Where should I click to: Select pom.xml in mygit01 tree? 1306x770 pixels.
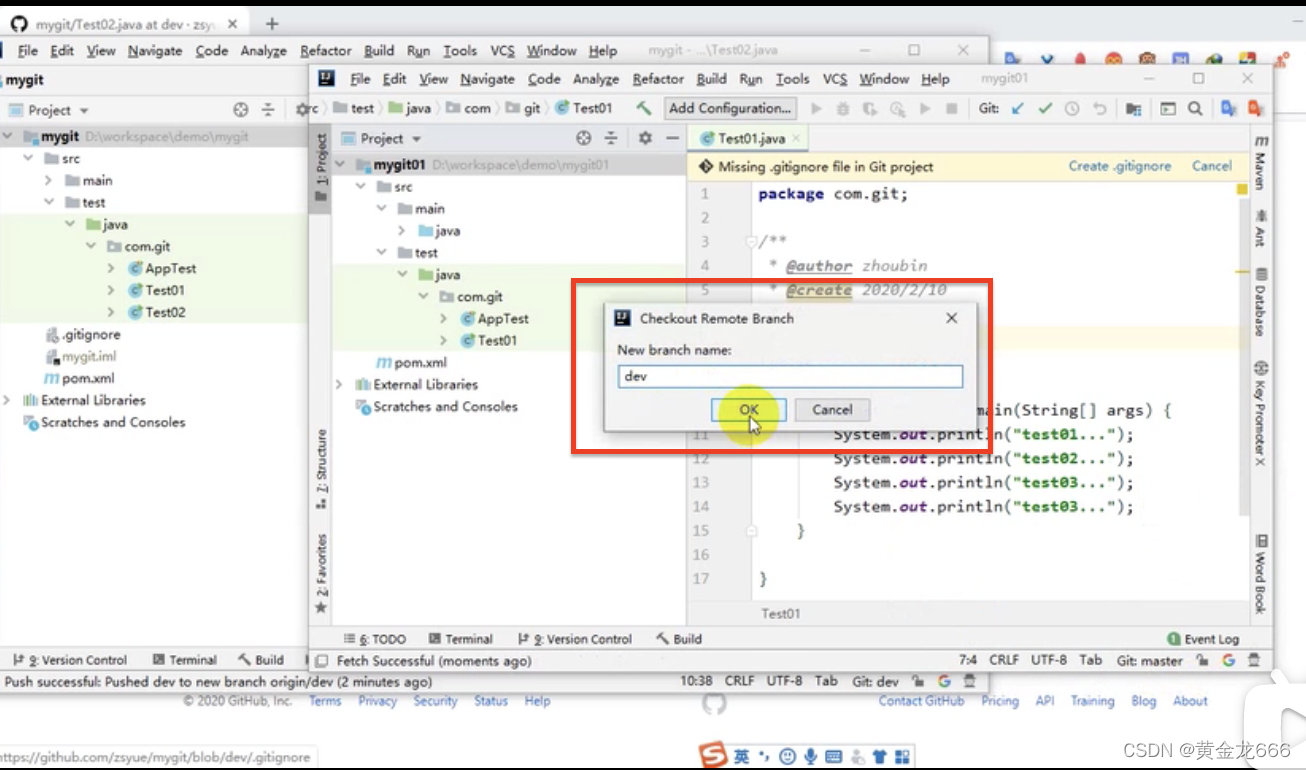click(411, 362)
